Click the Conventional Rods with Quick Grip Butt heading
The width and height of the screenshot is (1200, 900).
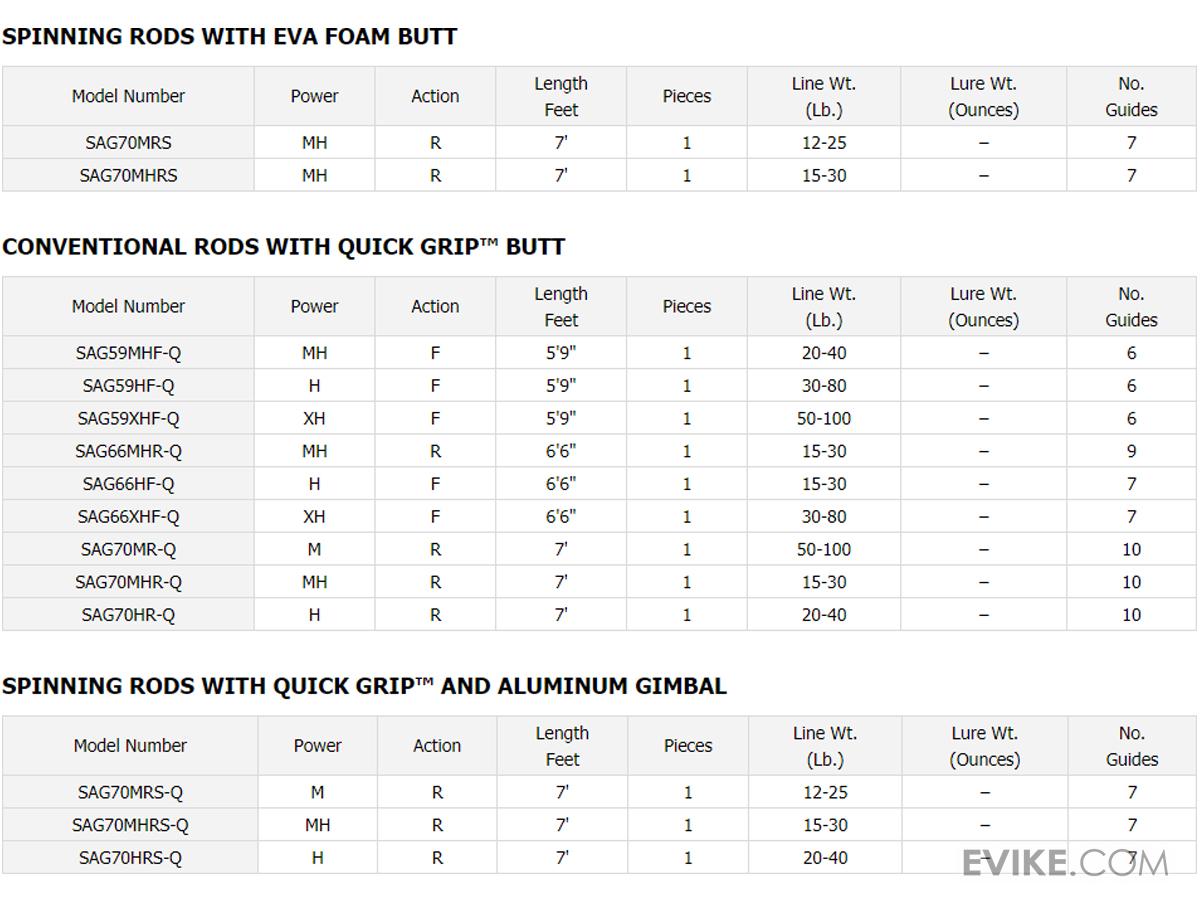283,247
